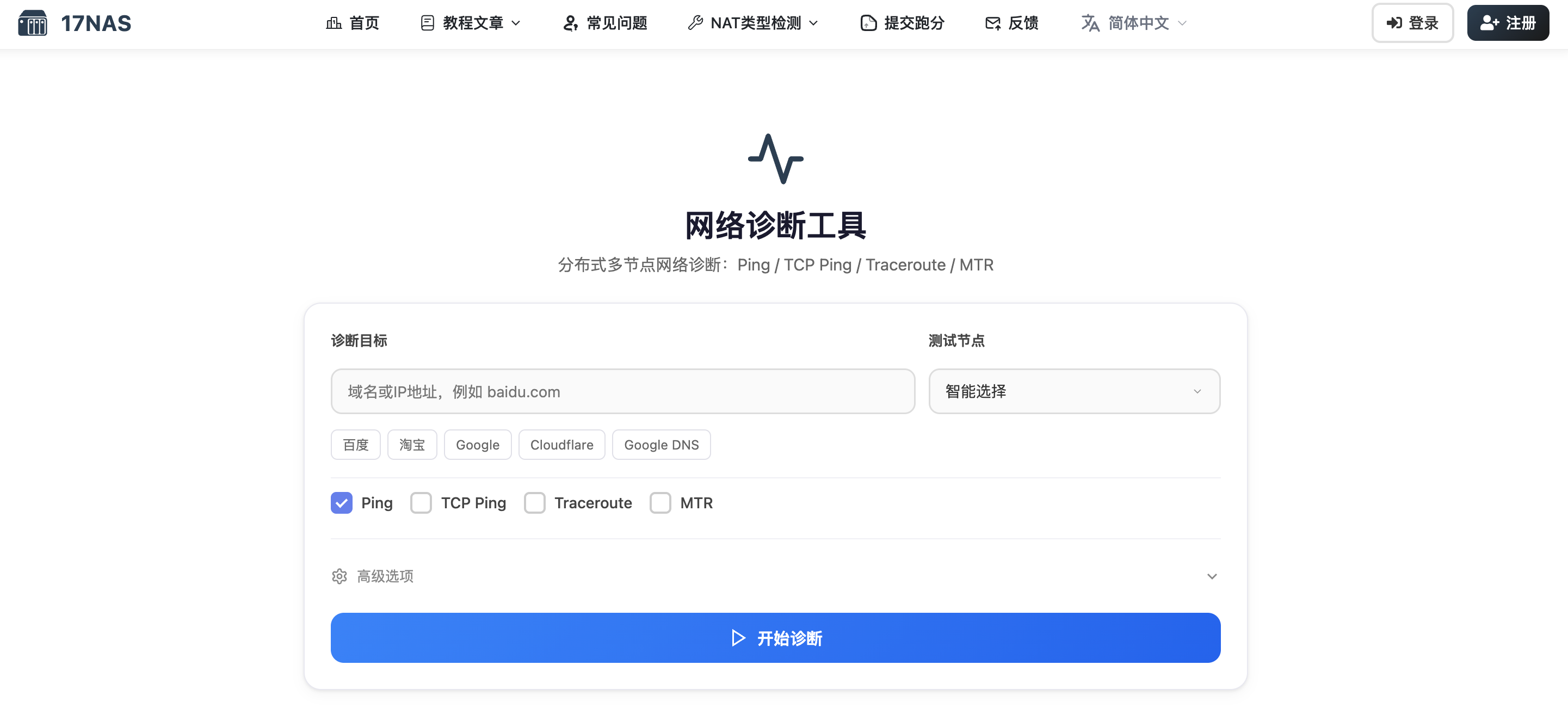Click the FAQ person icon
The image size is (1568, 714).
pos(570,23)
